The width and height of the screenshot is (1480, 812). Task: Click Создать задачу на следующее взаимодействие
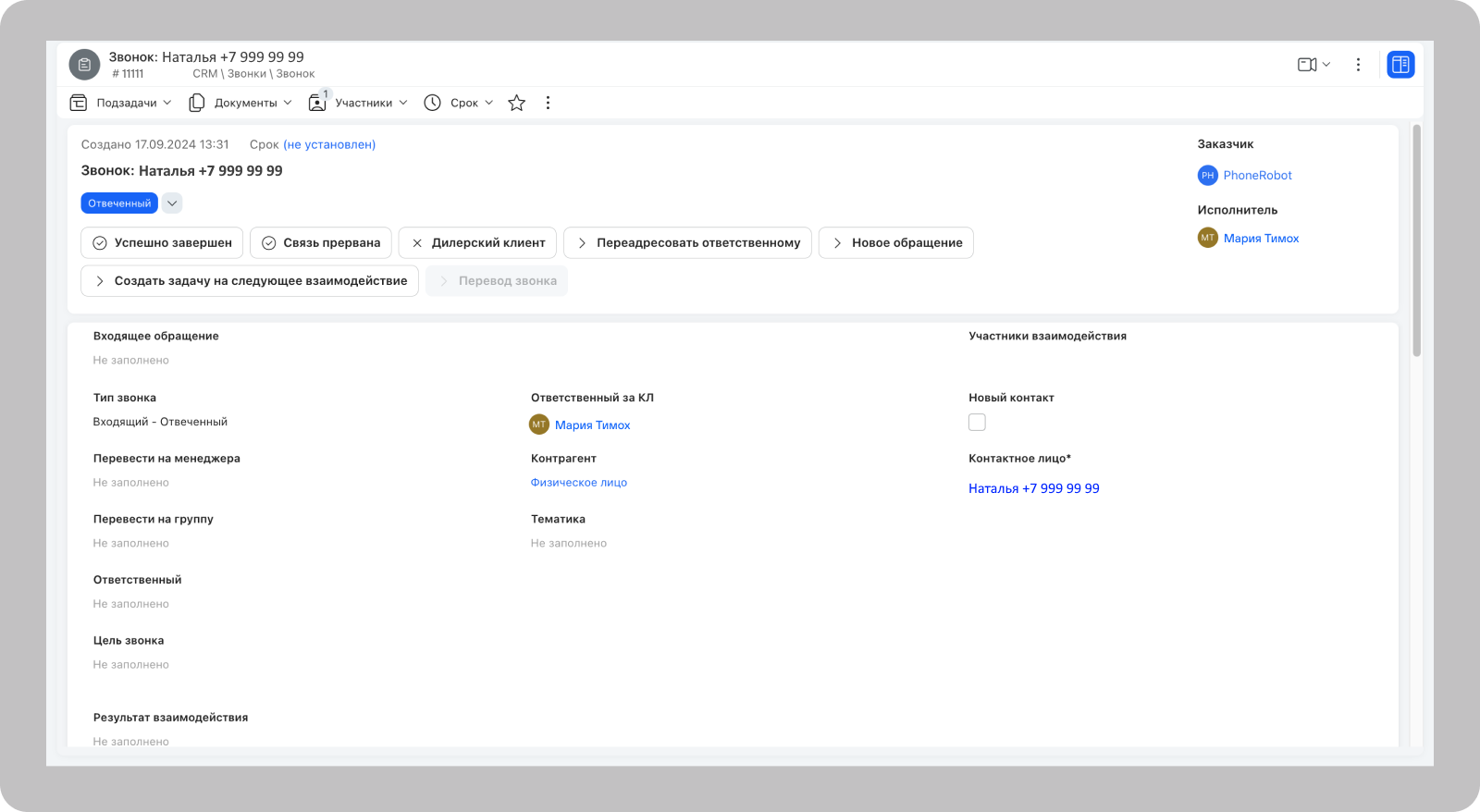click(250, 281)
